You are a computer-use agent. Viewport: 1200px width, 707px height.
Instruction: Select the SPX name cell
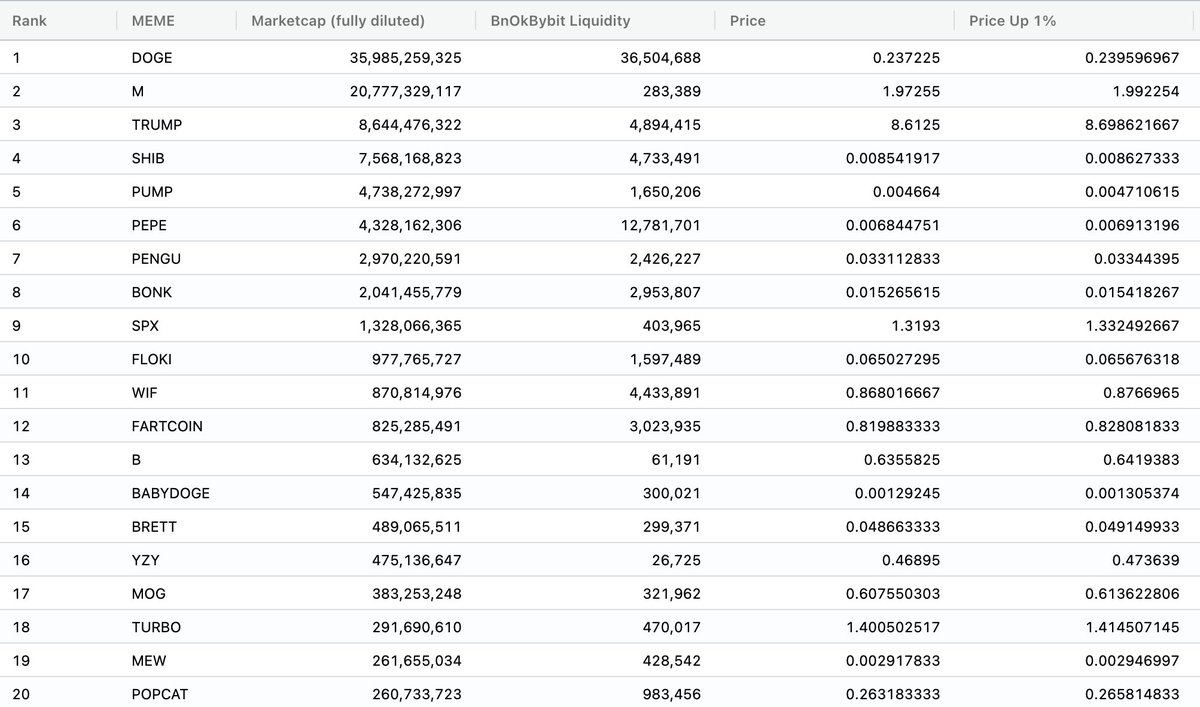point(146,326)
